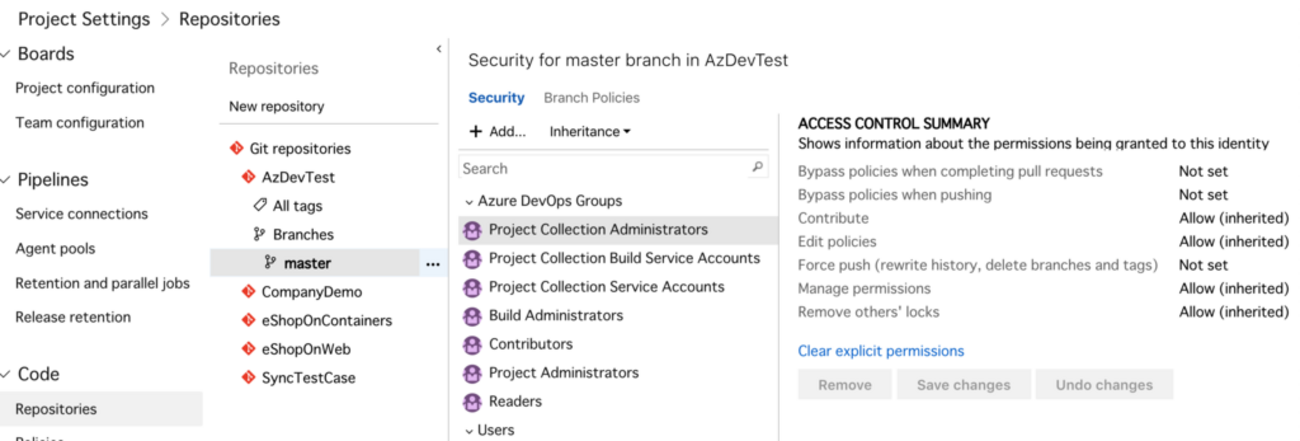Click the Project Collection Administrators group icon
This screenshot has height=441, width=1300.
[472, 230]
